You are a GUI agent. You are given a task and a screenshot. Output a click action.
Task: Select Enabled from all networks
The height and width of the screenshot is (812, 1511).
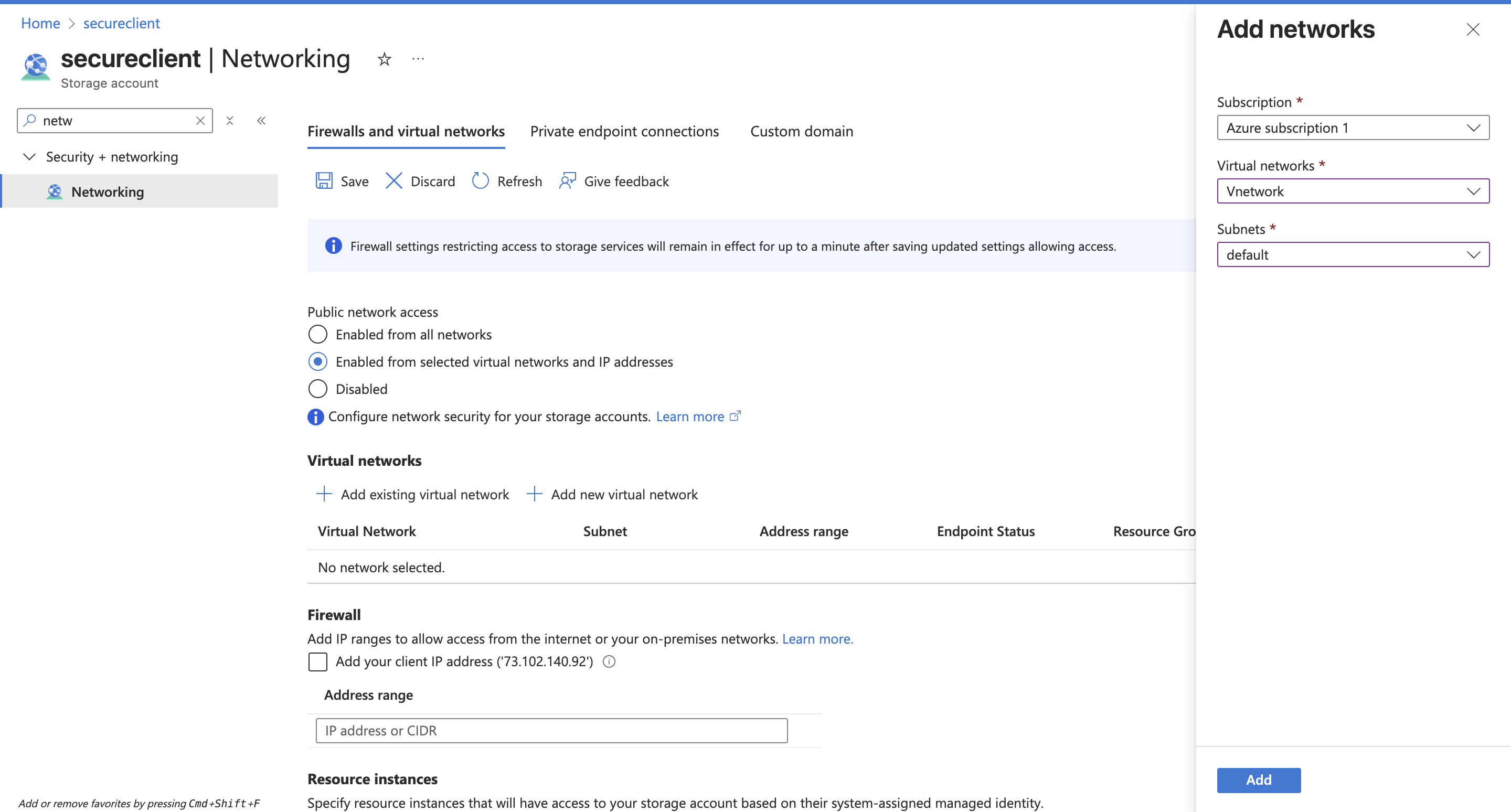(317, 334)
